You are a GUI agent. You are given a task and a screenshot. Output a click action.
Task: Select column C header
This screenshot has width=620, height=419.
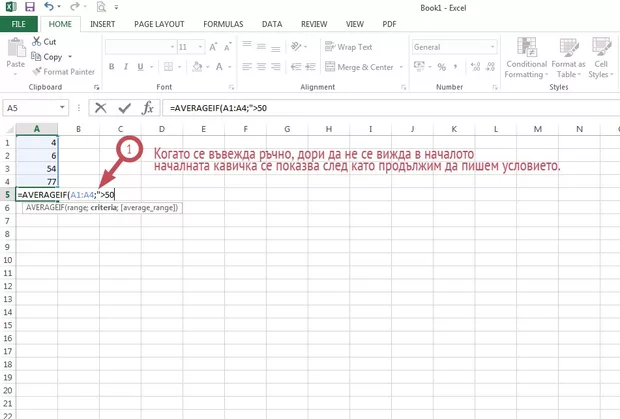[120, 129]
